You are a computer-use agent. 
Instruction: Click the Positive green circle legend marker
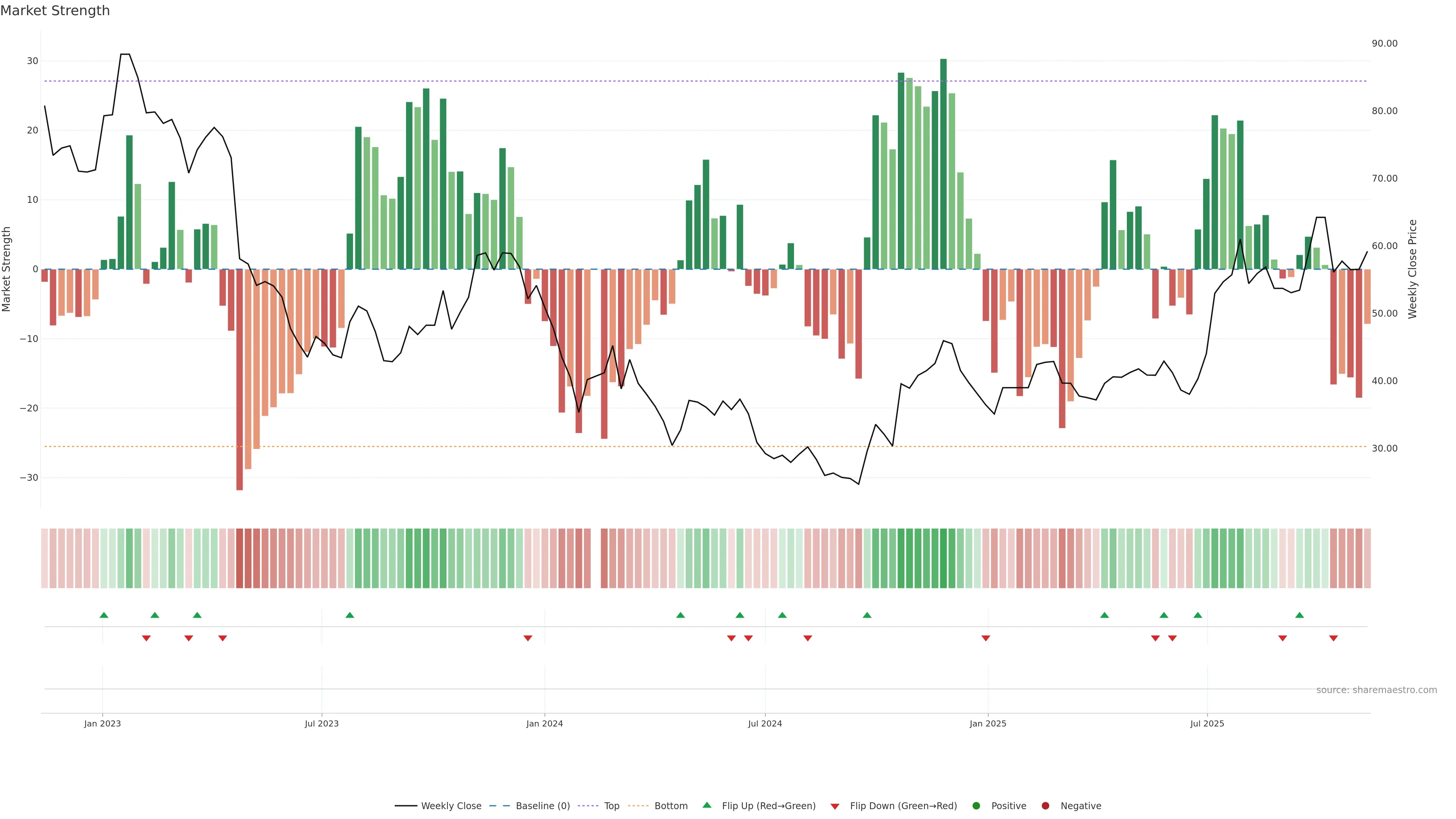[x=976, y=805]
